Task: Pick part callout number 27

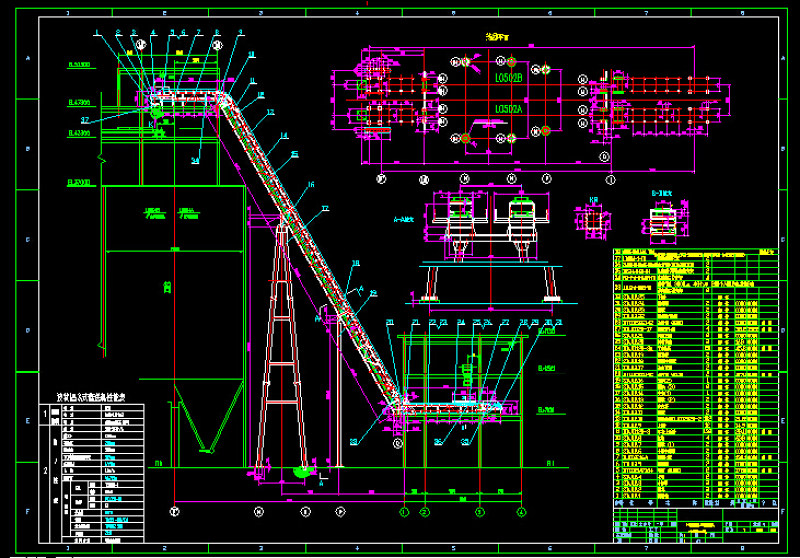Action: pos(505,322)
